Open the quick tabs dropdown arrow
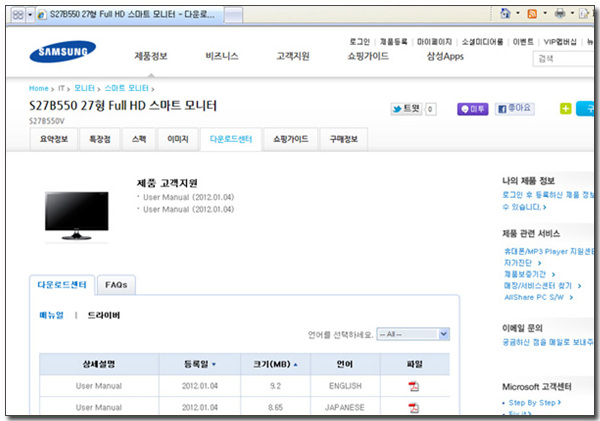The height and width of the screenshot is (421, 600). click(30, 15)
